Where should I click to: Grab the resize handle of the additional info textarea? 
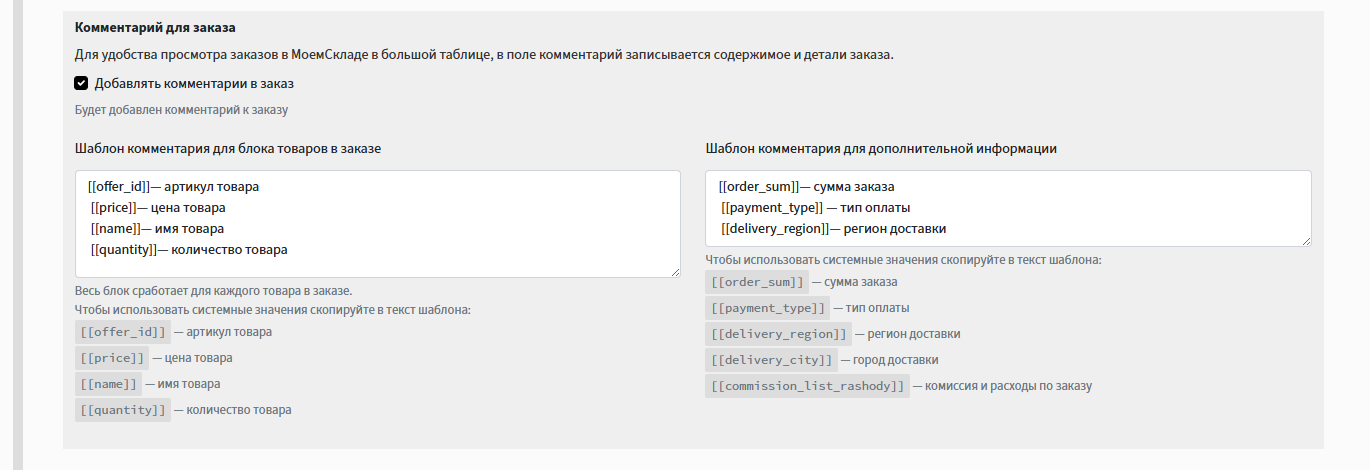click(1306, 240)
